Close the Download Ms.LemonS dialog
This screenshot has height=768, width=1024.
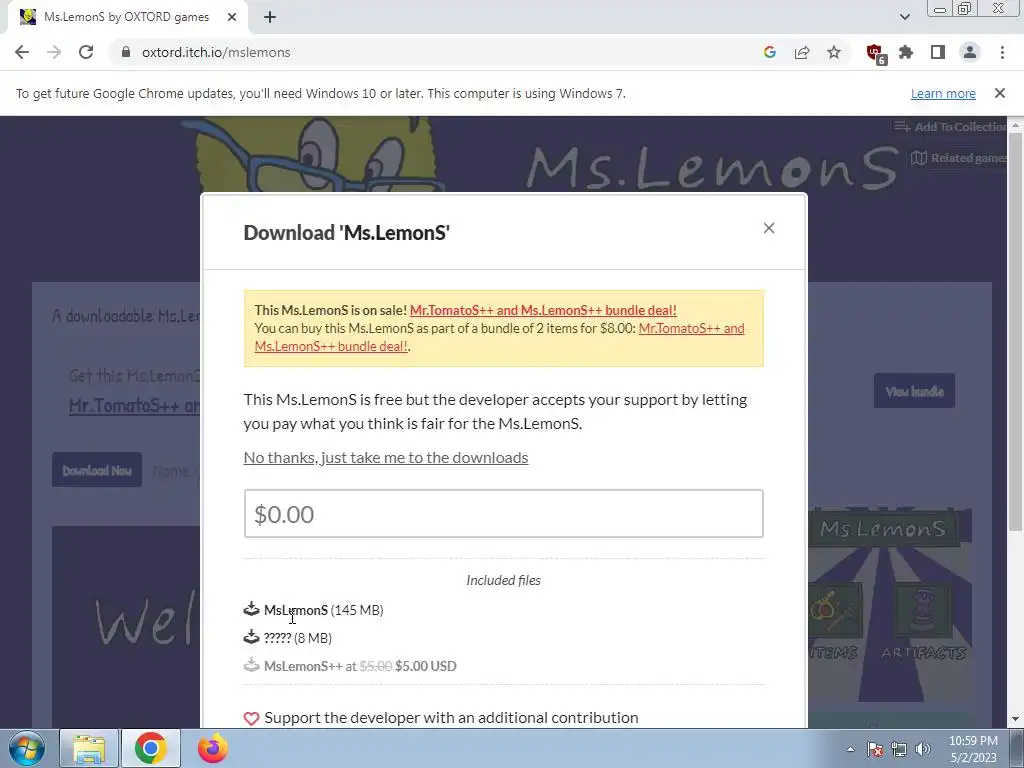pyautogui.click(x=769, y=228)
